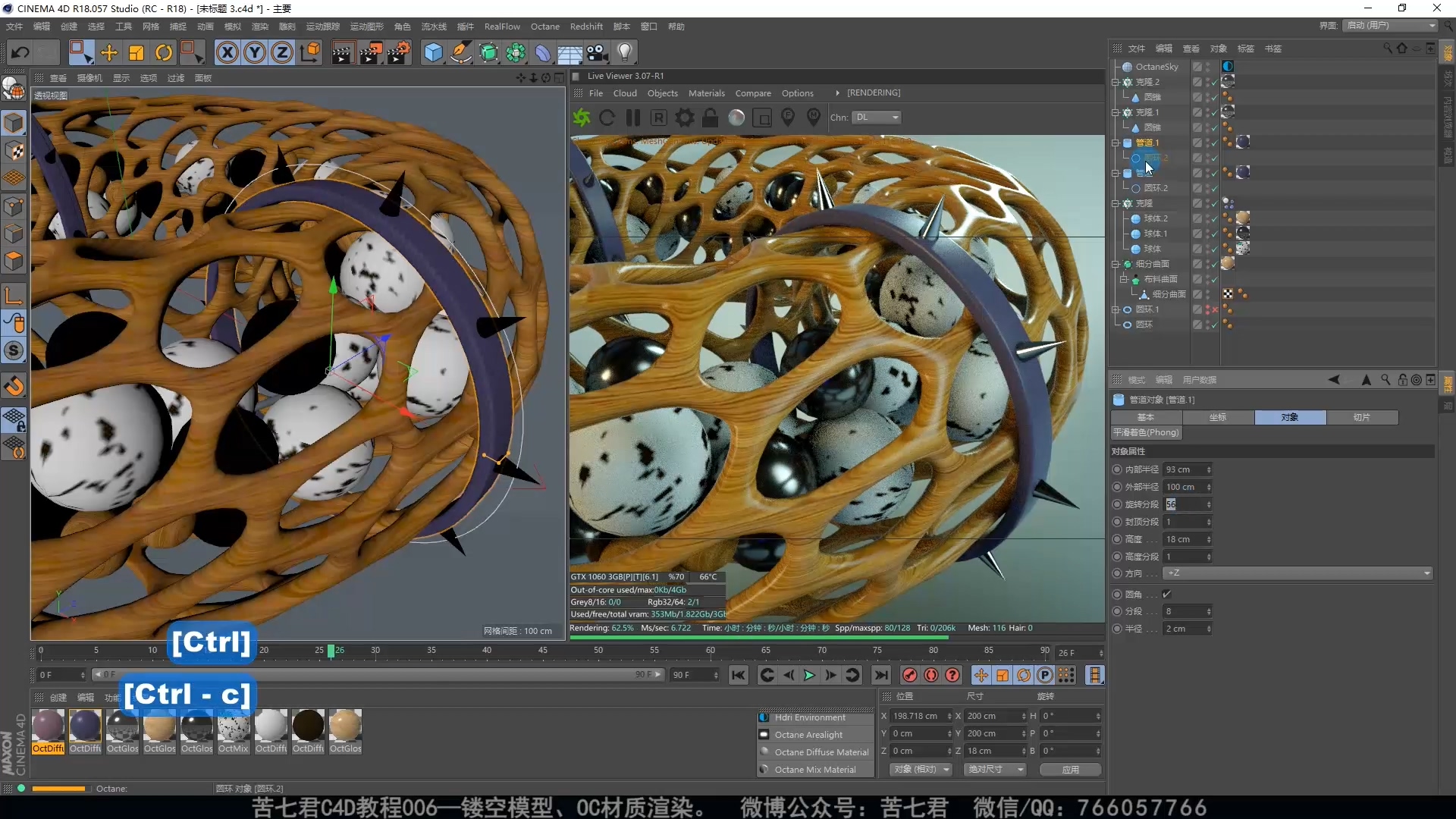Toggle the 圆角 fillet checkbox
Image resolution: width=1456 pixels, height=819 pixels.
coord(1166,594)
